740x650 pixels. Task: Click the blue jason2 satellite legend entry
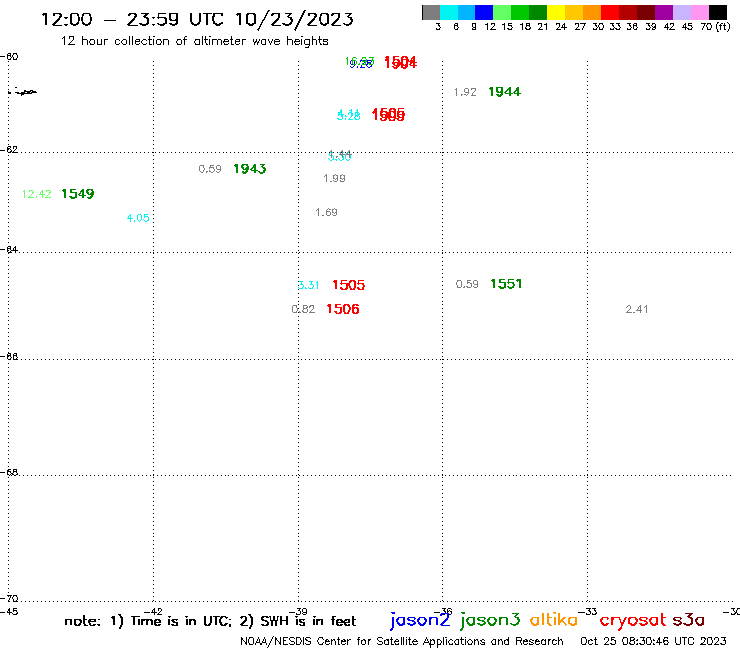point(420,620)
